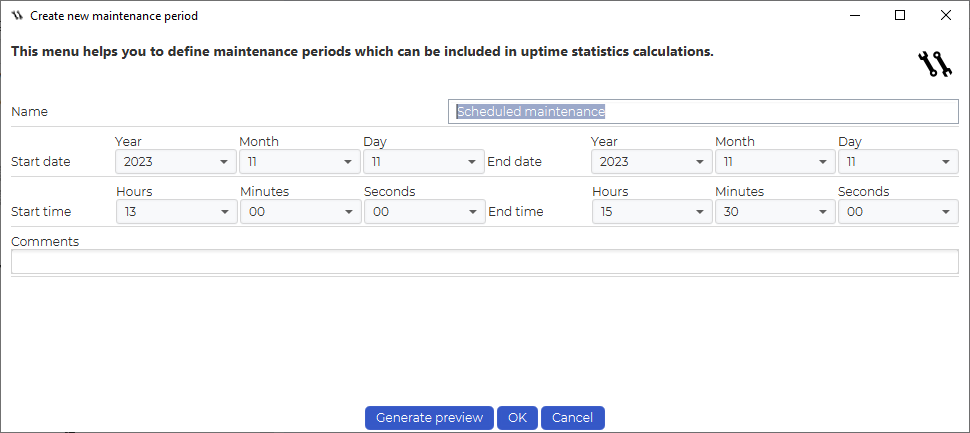Maximize the maintenance period window

[900, 15]
